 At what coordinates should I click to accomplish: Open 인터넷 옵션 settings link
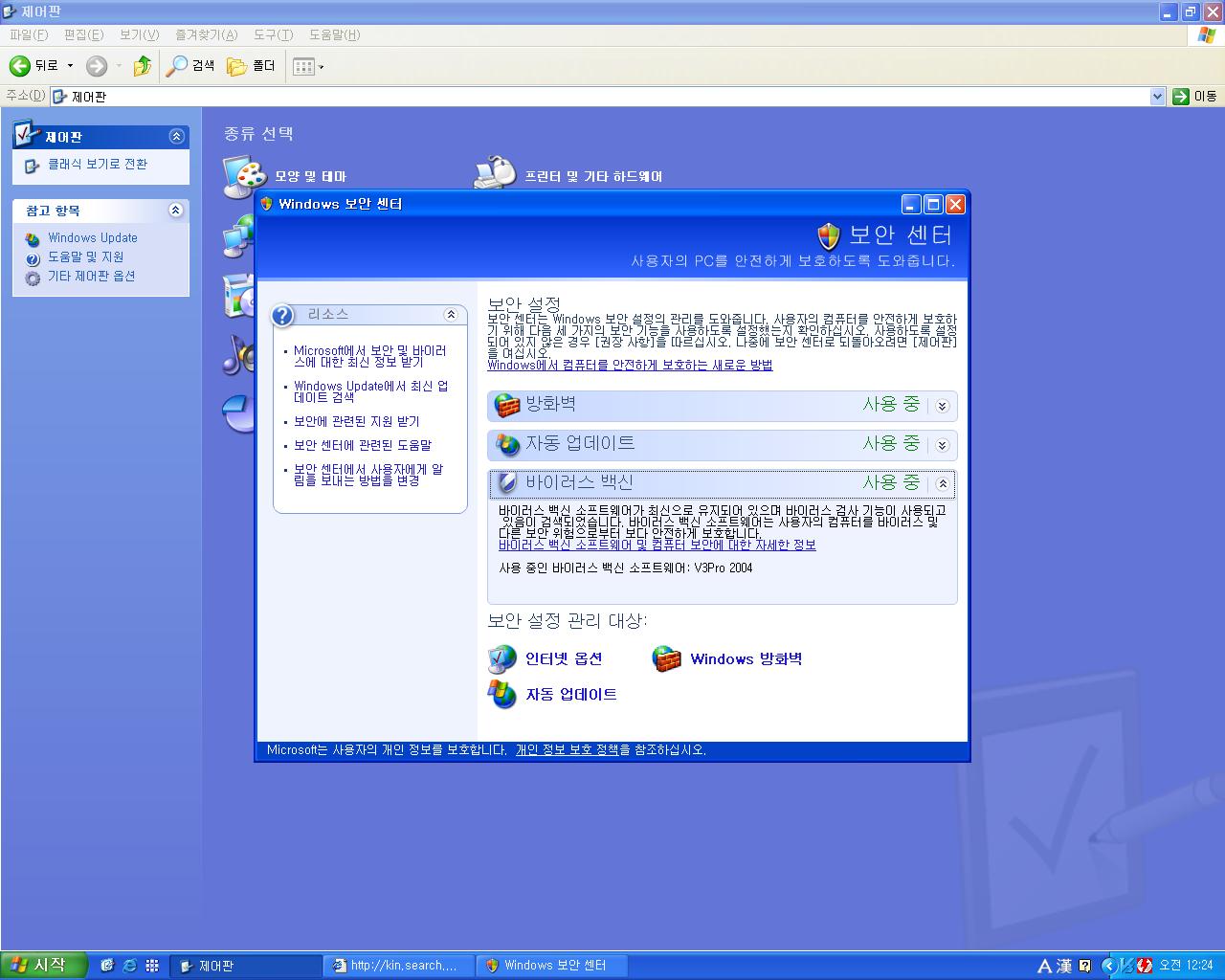pyautogui.click(x=564, y=658)
